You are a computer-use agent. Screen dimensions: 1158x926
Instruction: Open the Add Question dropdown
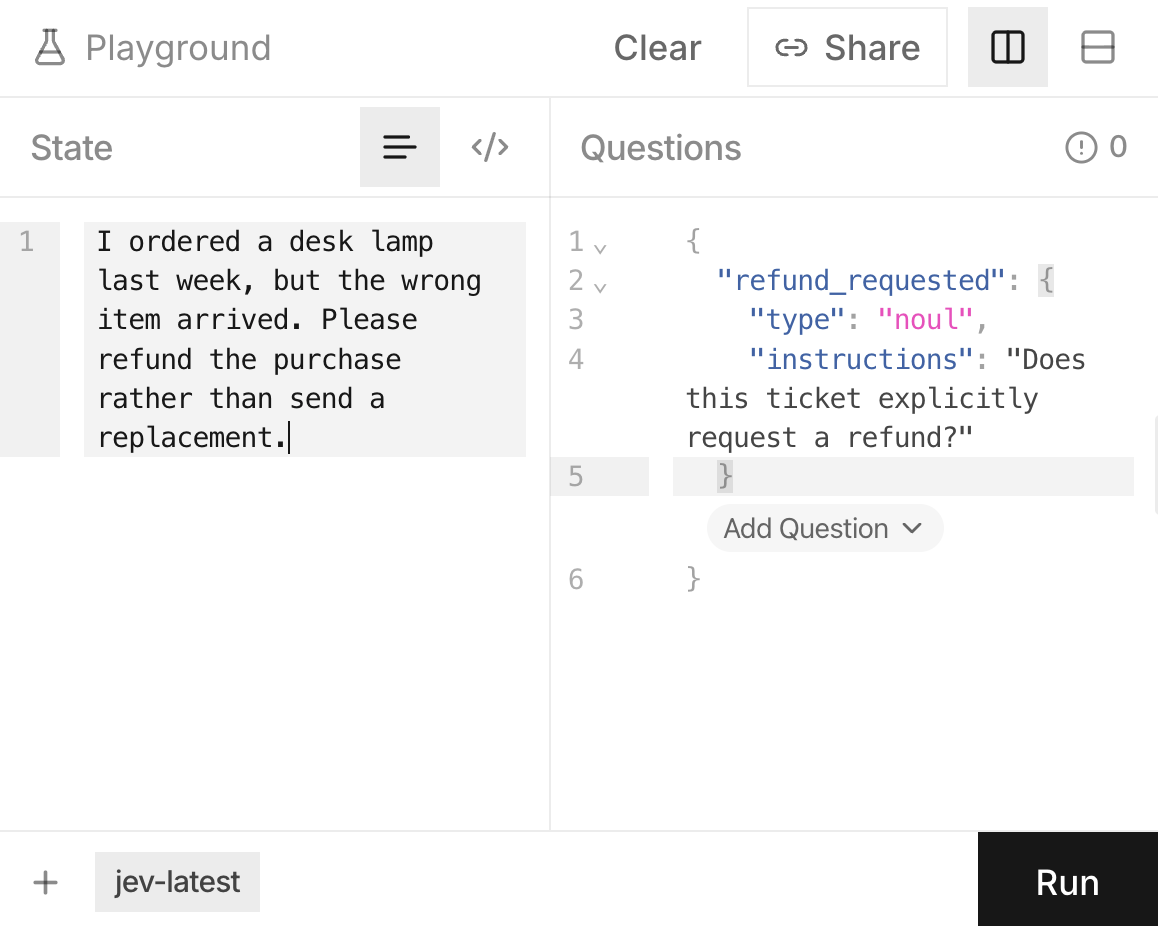(x=825, y=528)
